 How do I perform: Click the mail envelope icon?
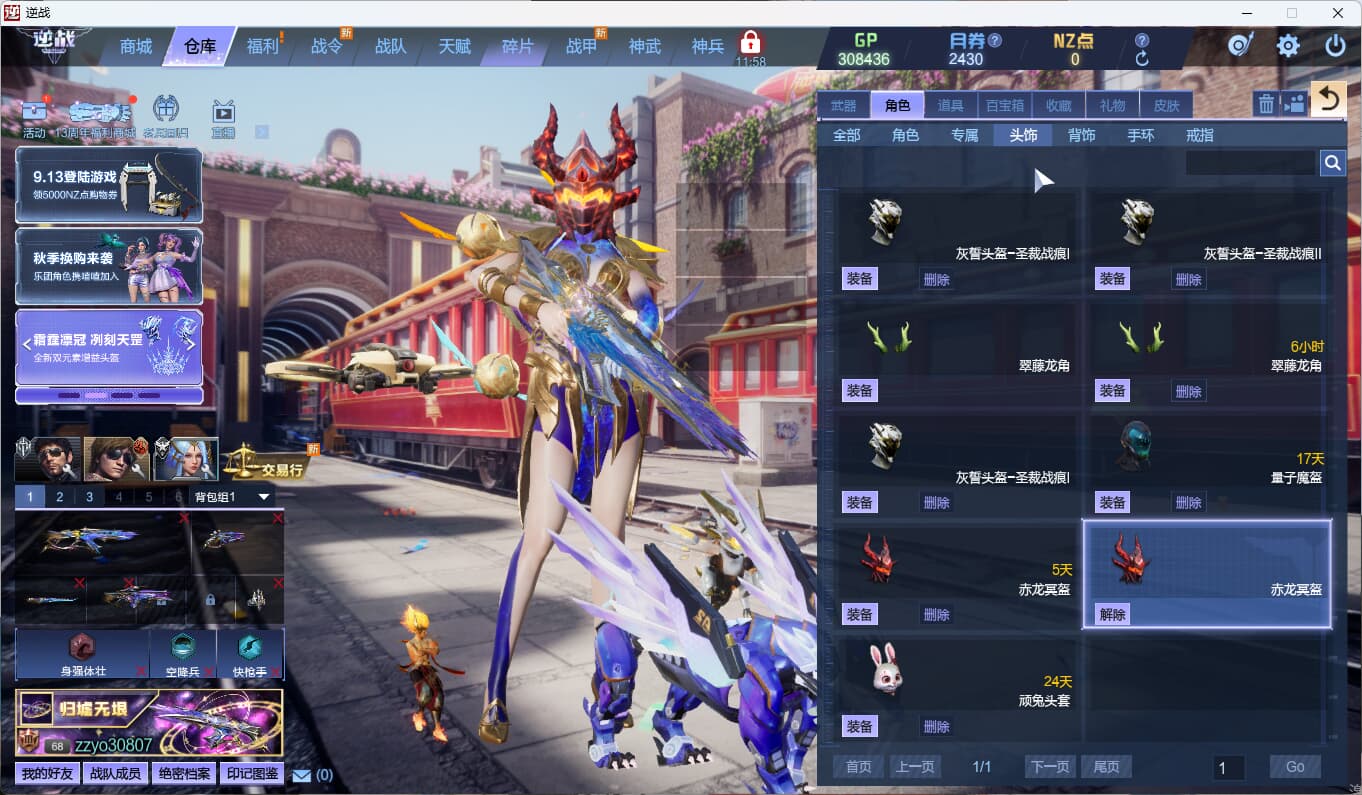[x=301, y=775]
